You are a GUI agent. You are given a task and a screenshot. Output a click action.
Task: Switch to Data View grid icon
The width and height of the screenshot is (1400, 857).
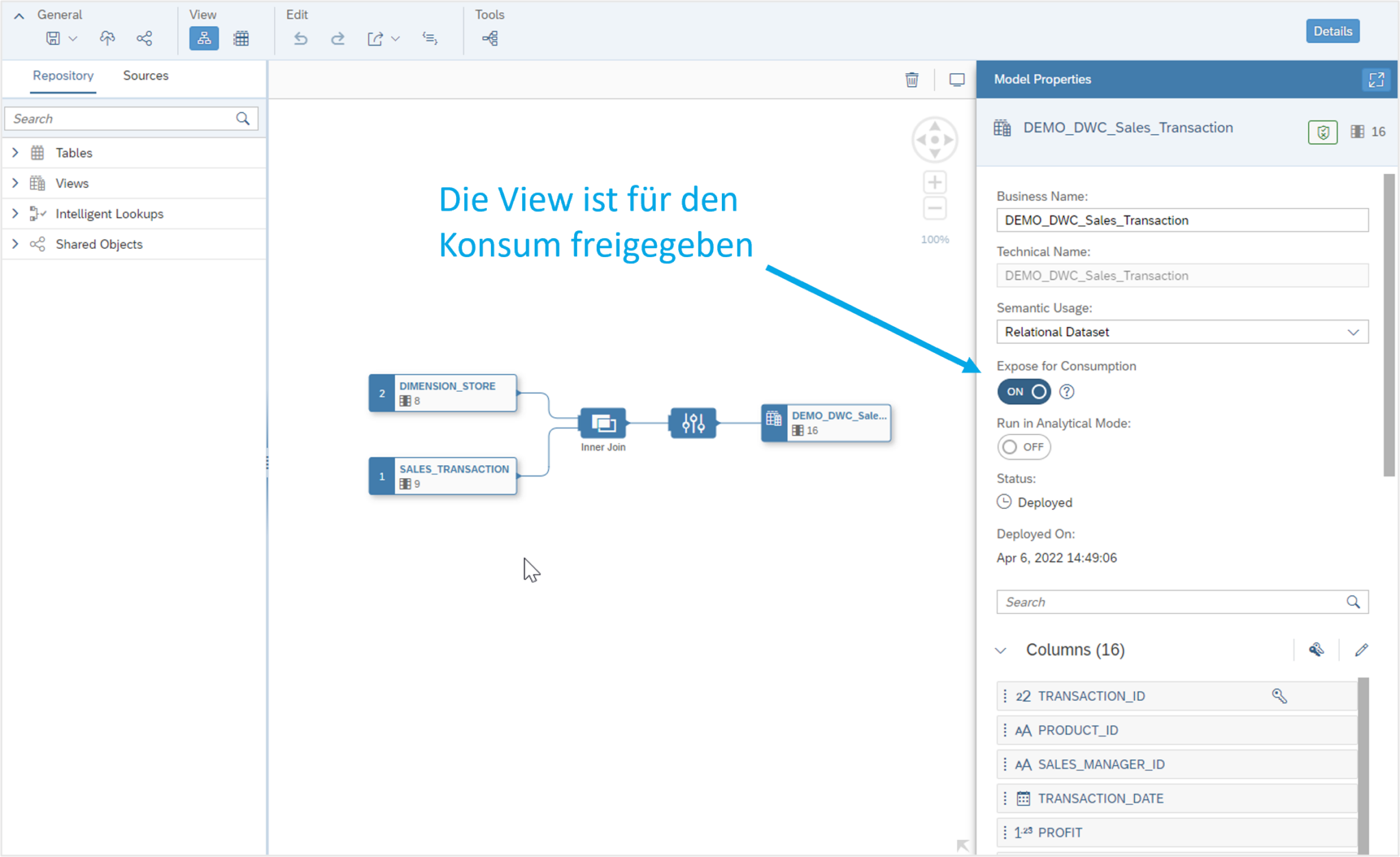[241, 38]
